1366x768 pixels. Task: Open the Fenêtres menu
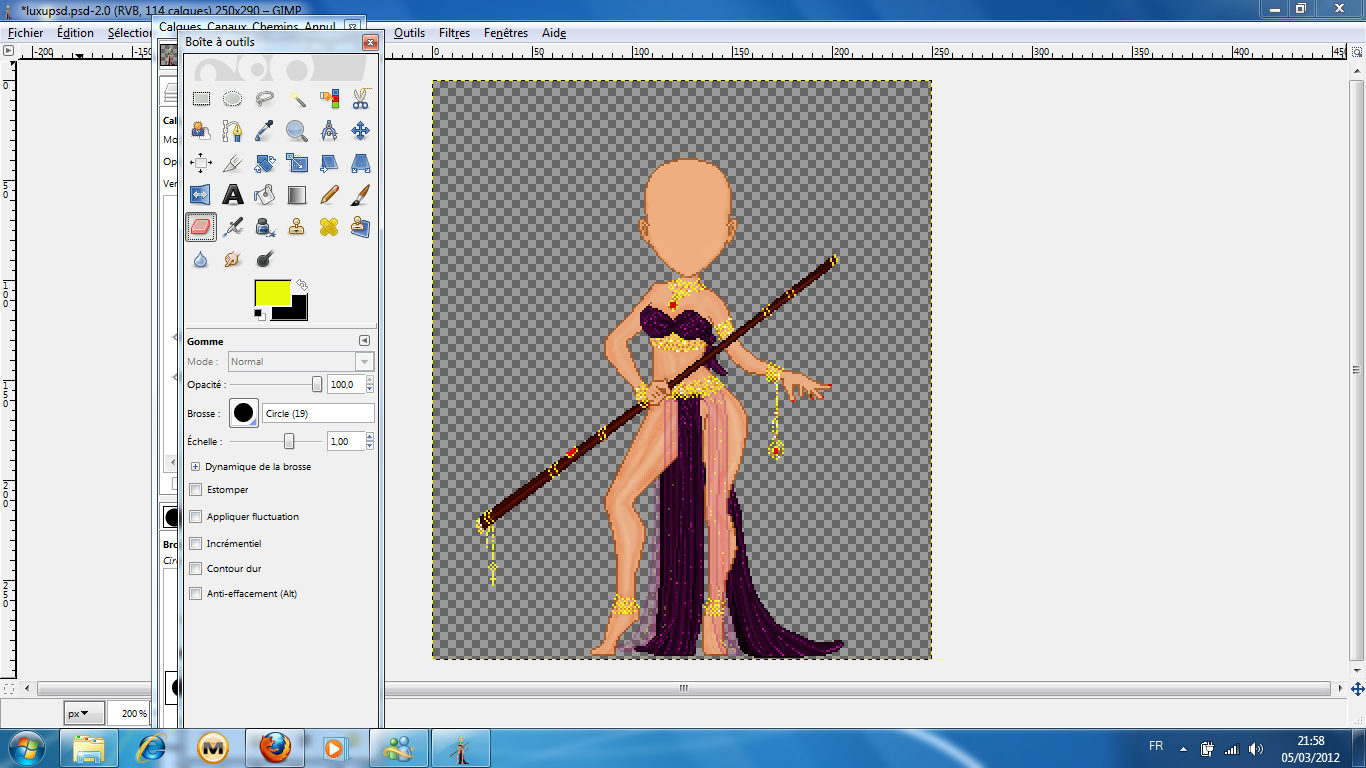[505, 33]
